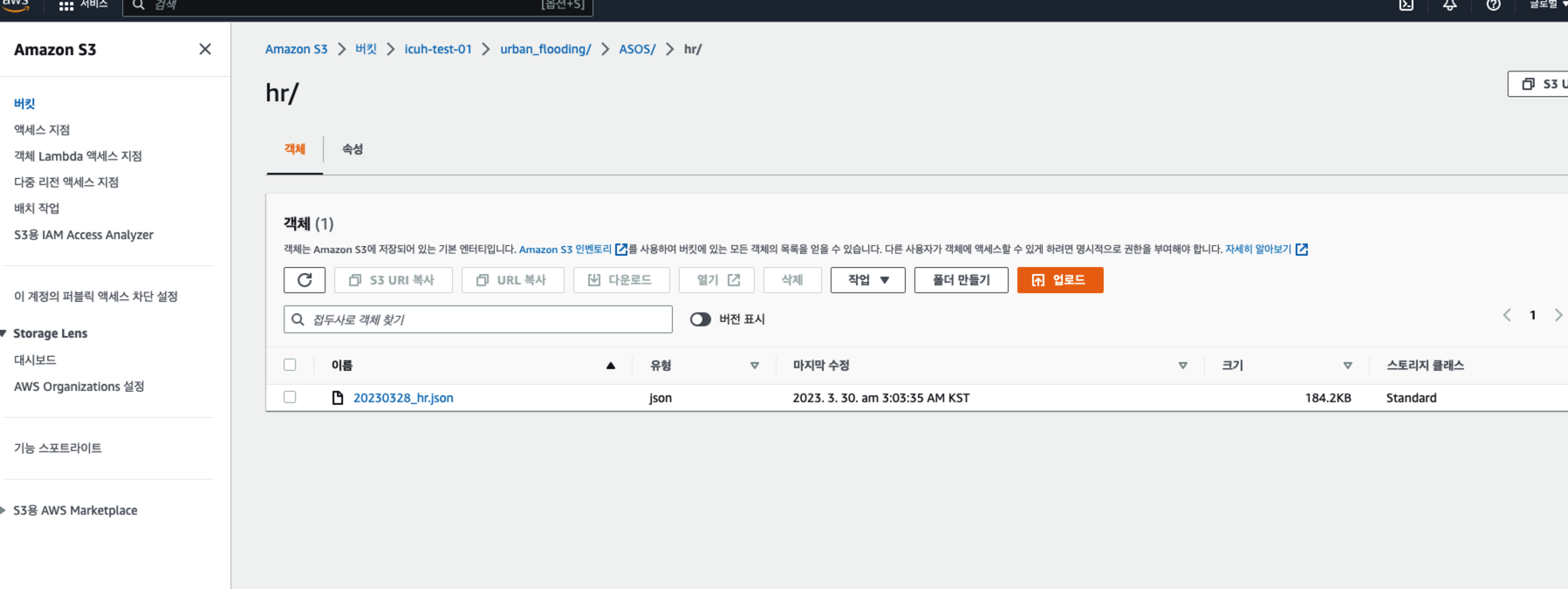Viewport: 1568px width, 589px height.
Task: Click the 폴더 만들기 button
Action: point(962,280)
